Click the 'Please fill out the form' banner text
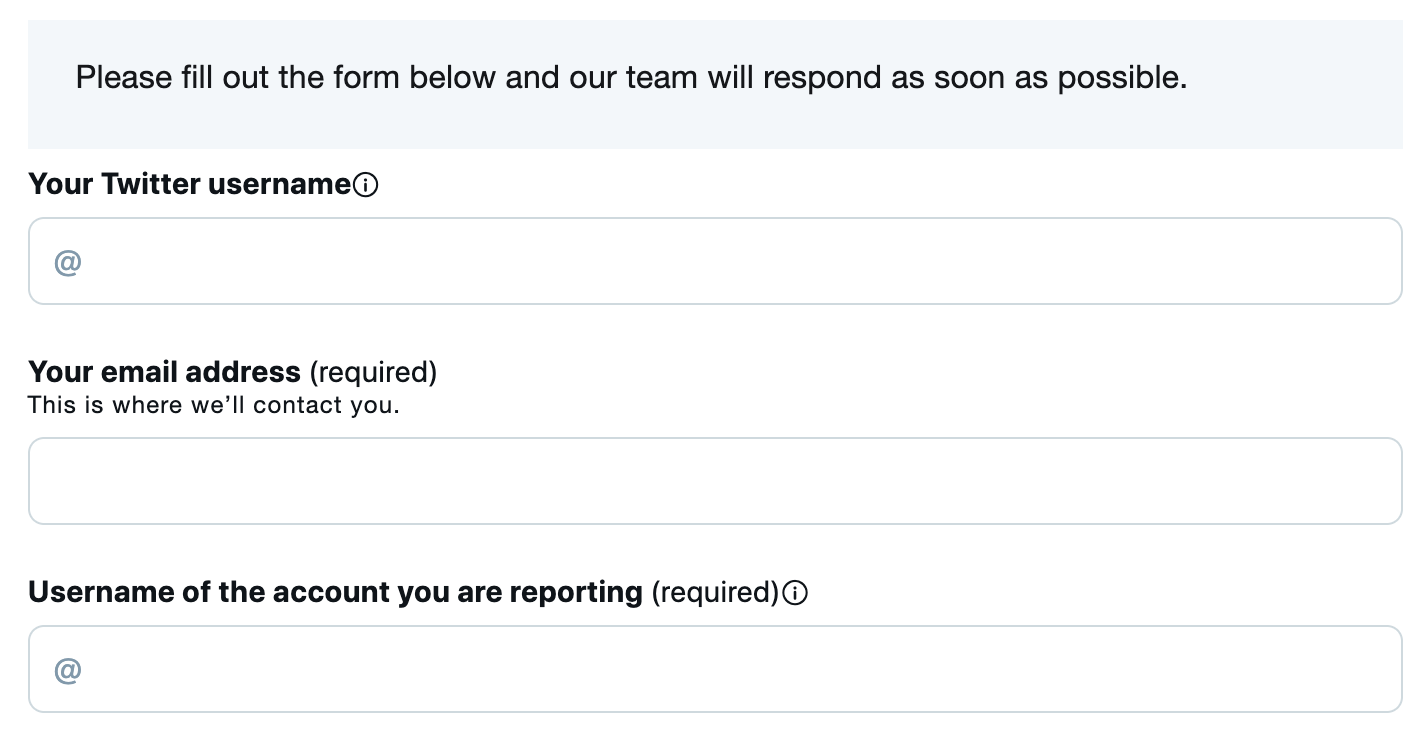 pyautogui.click(x=631, y=77)
